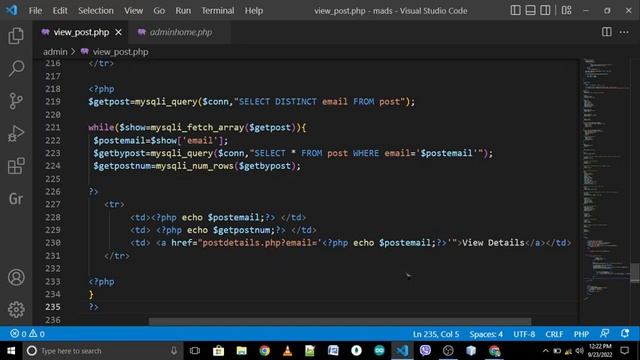Open Customize Layout icon in title bar
This screenshot has height=360, width=640.
567,10
